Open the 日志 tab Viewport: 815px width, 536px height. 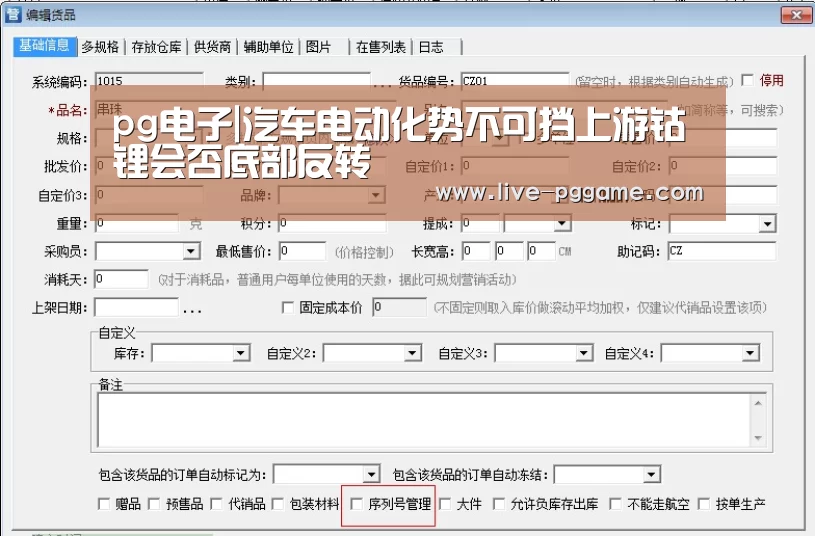(x=431, y=47)
